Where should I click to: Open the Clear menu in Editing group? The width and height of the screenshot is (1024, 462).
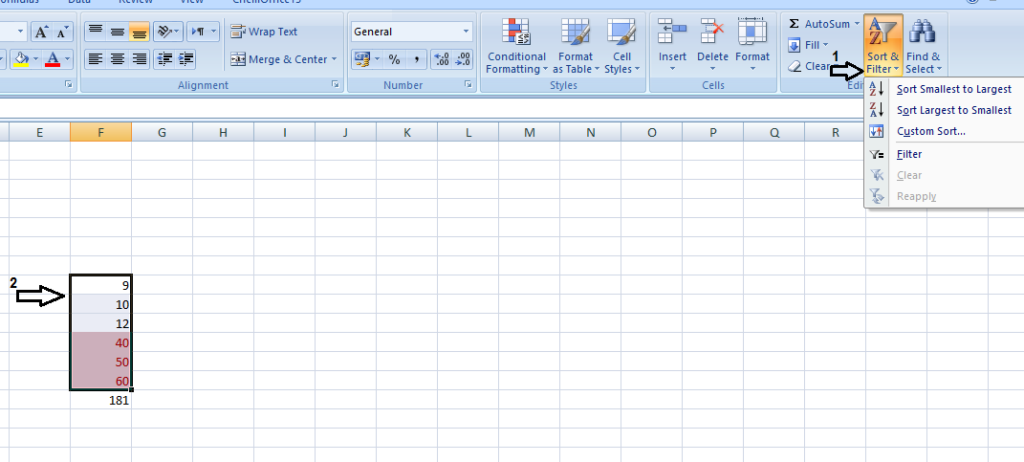pyautogui.click(x=810, y=66)
